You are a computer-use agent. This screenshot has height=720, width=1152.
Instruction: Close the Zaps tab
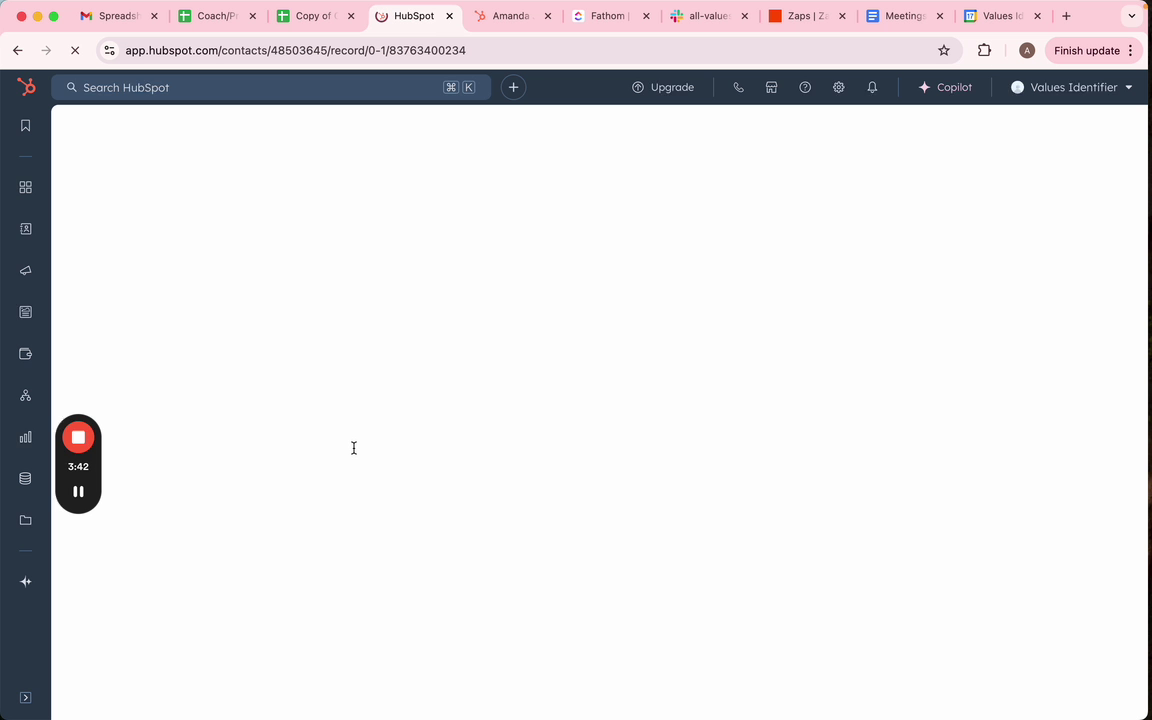pos(842,16)
